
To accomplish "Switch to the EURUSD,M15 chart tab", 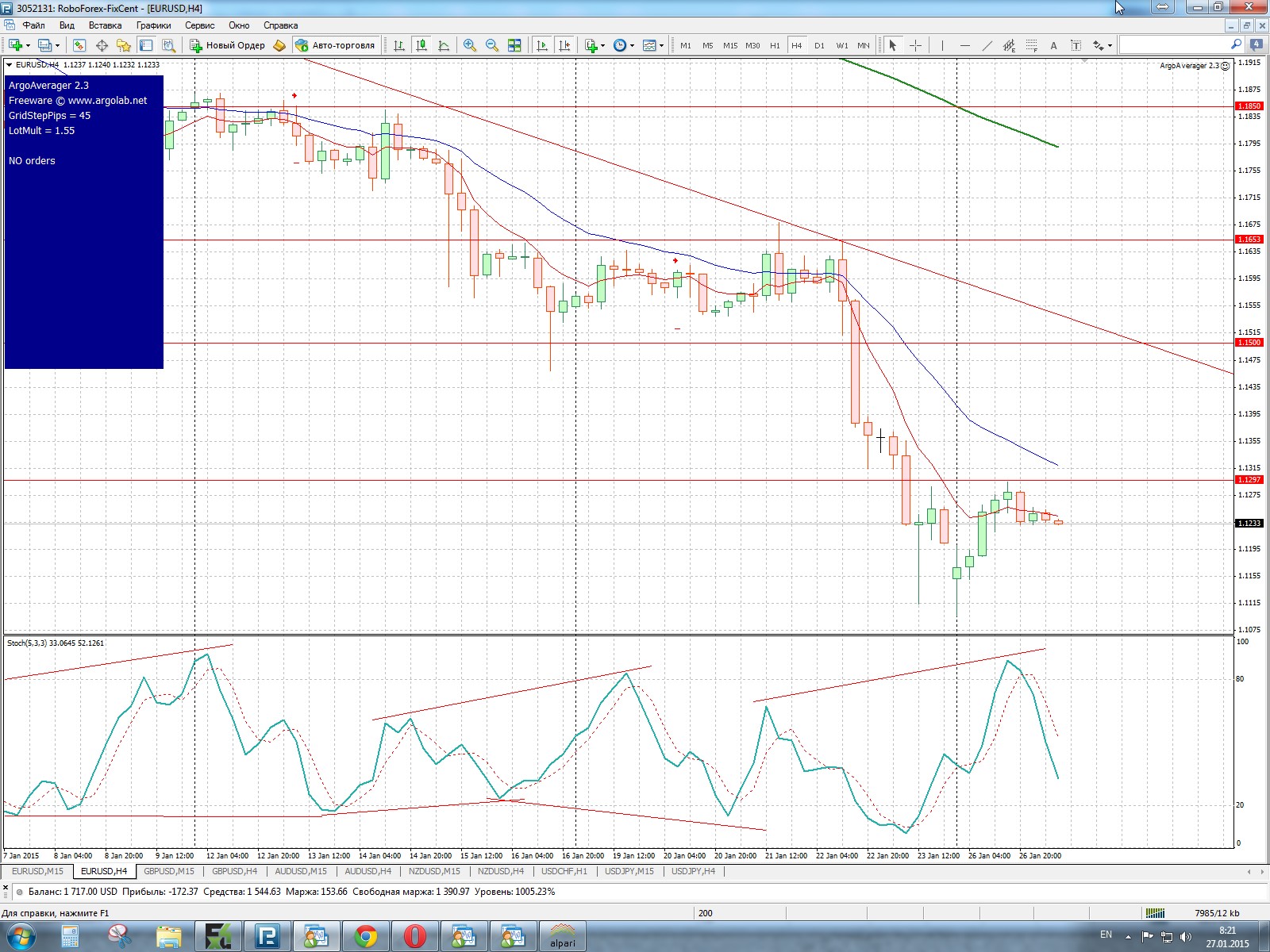I will click(x=37, y=871).
